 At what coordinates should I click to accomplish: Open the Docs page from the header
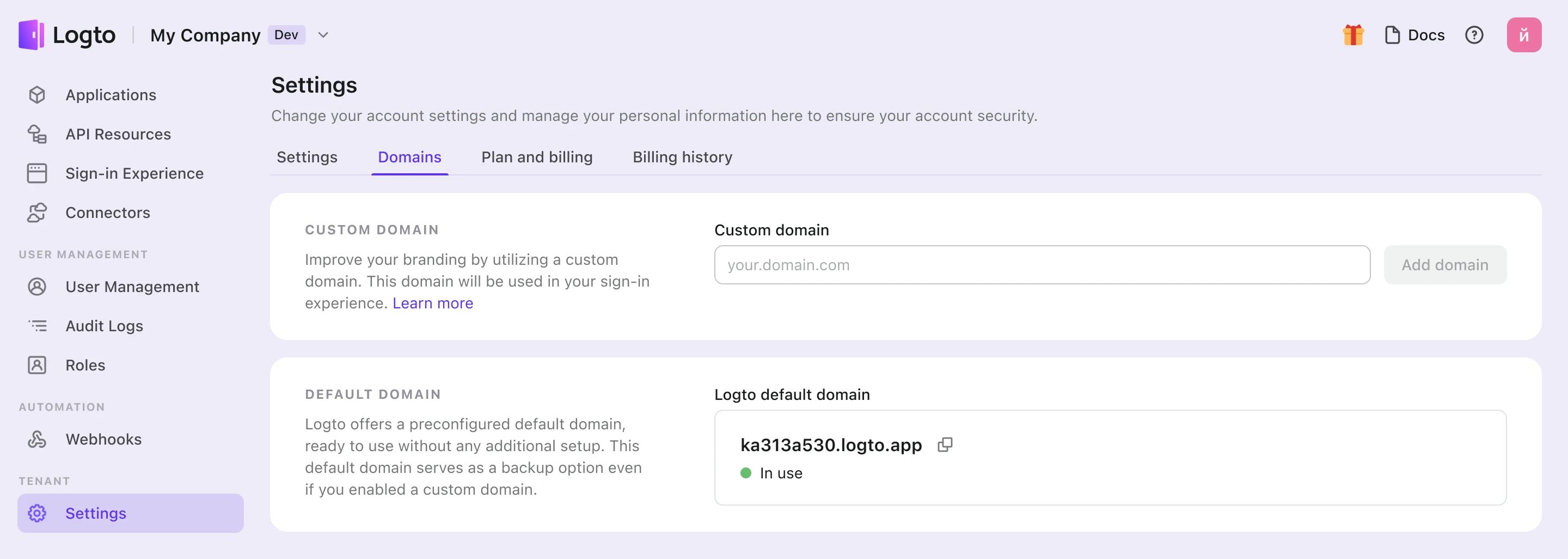click(x=1413, y=35)
